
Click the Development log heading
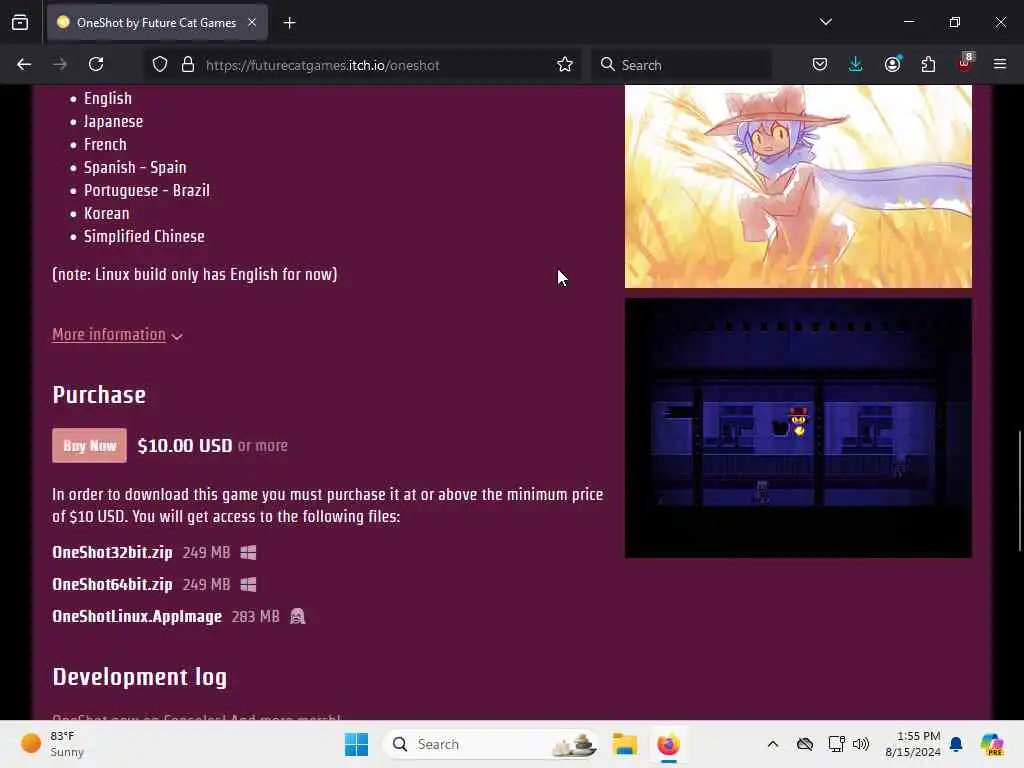click(x=140, y=677)
